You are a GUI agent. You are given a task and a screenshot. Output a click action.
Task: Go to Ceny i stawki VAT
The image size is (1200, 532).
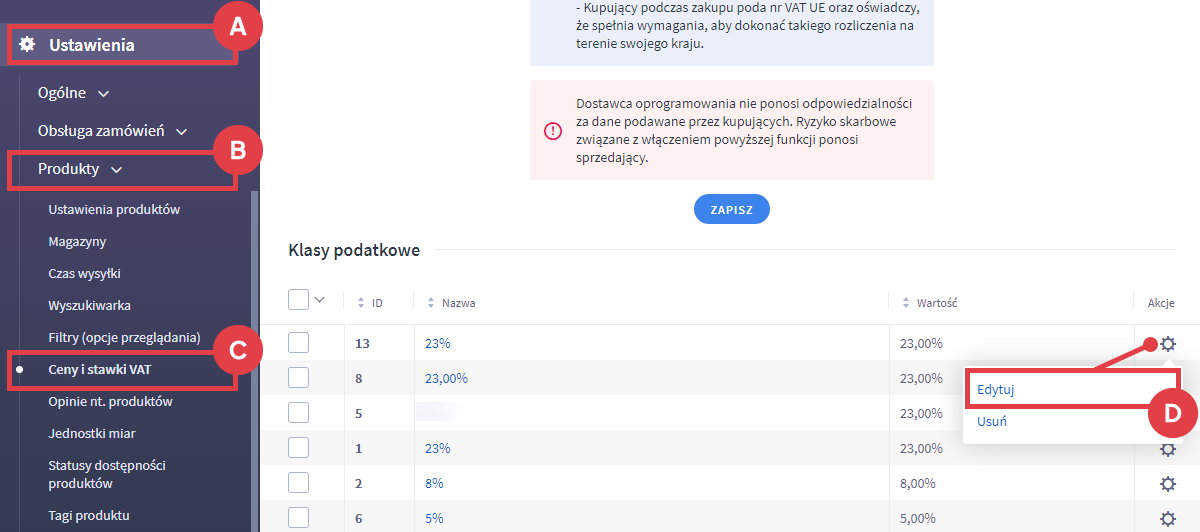point(100,370)
